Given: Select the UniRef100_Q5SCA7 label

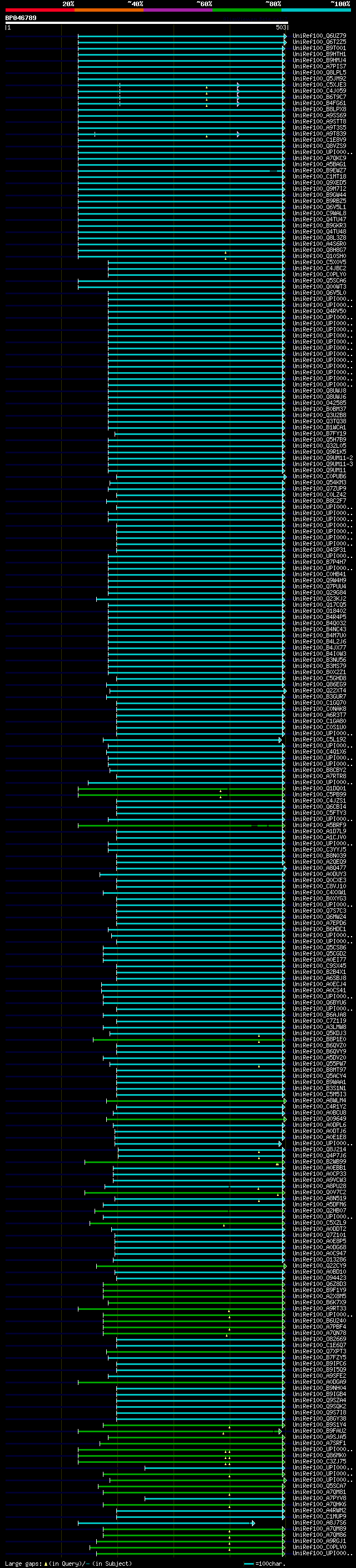Looking at the screenshot, I should (319, 1486).
